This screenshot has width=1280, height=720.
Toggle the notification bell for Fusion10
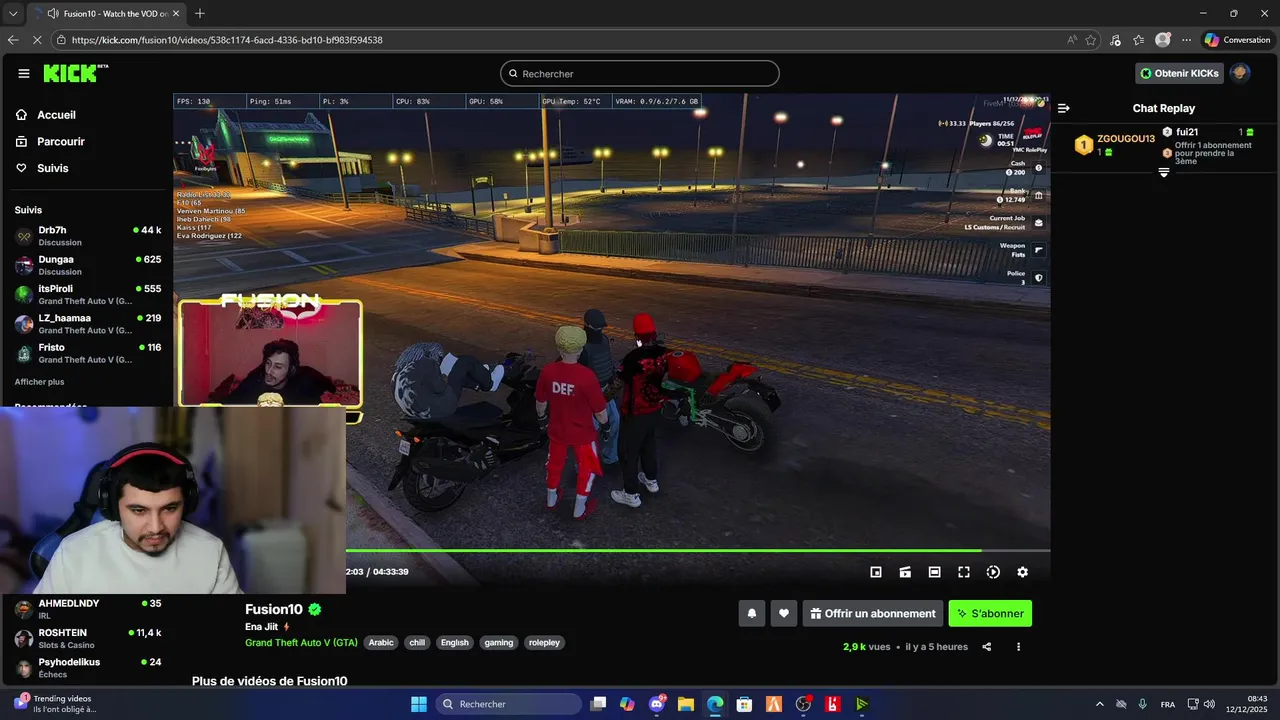(x=752, y=613)
